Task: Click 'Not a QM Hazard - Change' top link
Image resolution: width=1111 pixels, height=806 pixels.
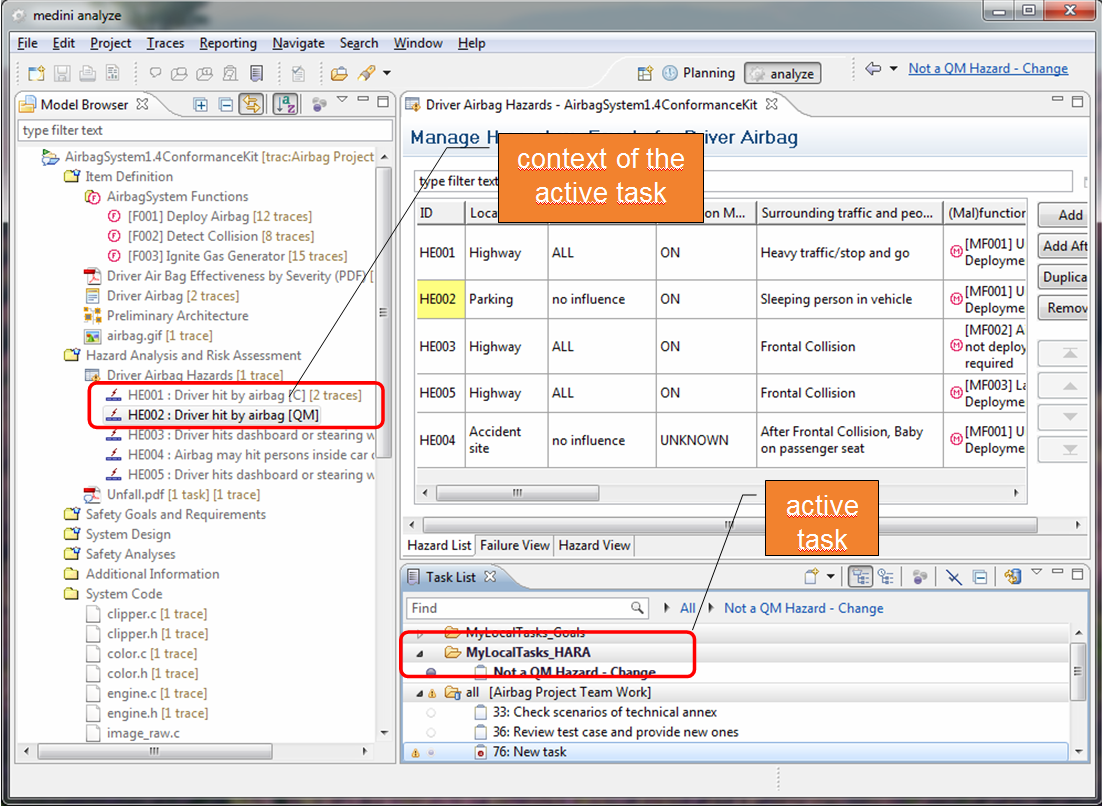Action: (987, 69)
